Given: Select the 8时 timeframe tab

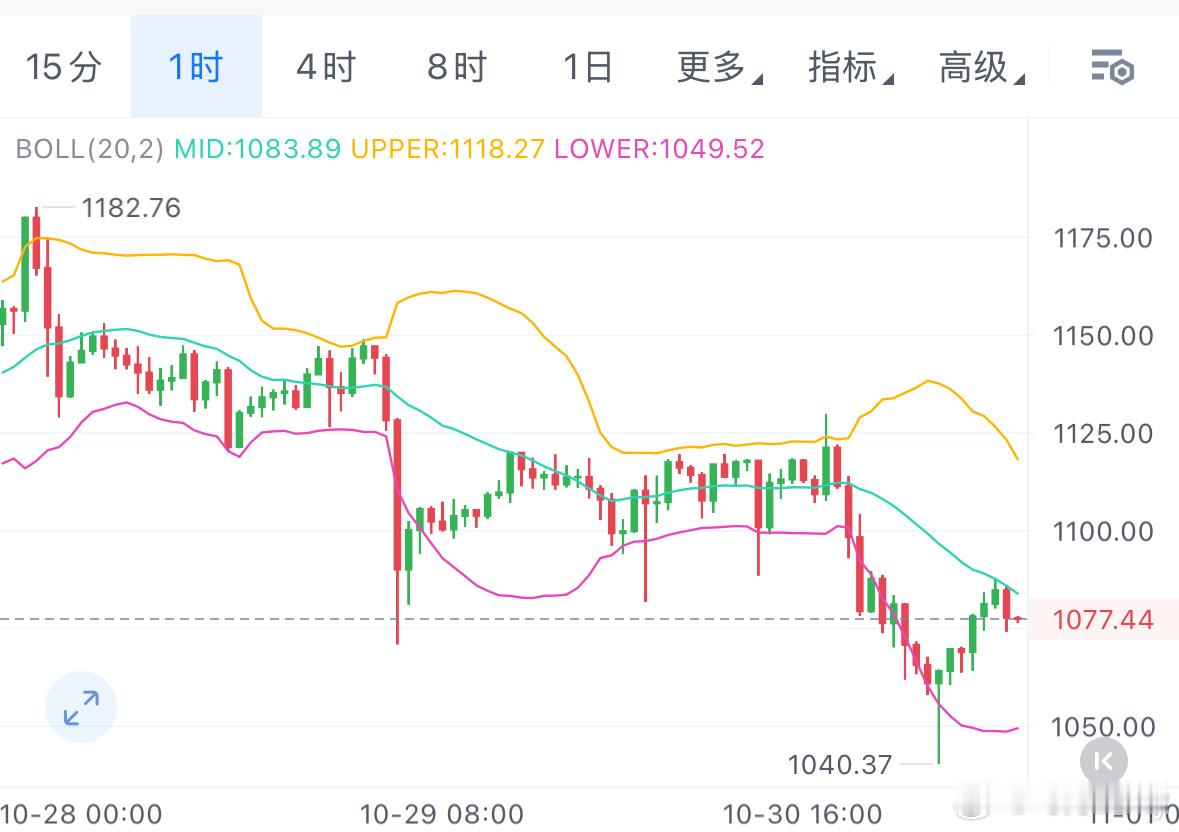Looking at the screenshot, I should click(x=455, y=66).
